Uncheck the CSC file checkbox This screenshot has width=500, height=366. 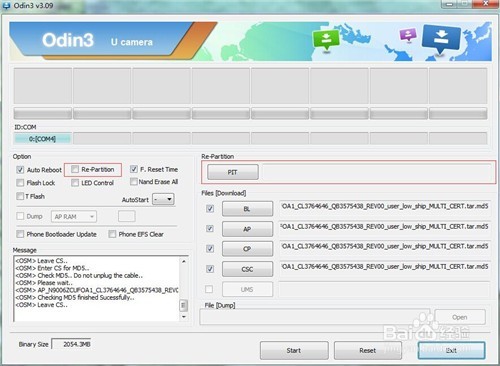[x=210, y=269]
